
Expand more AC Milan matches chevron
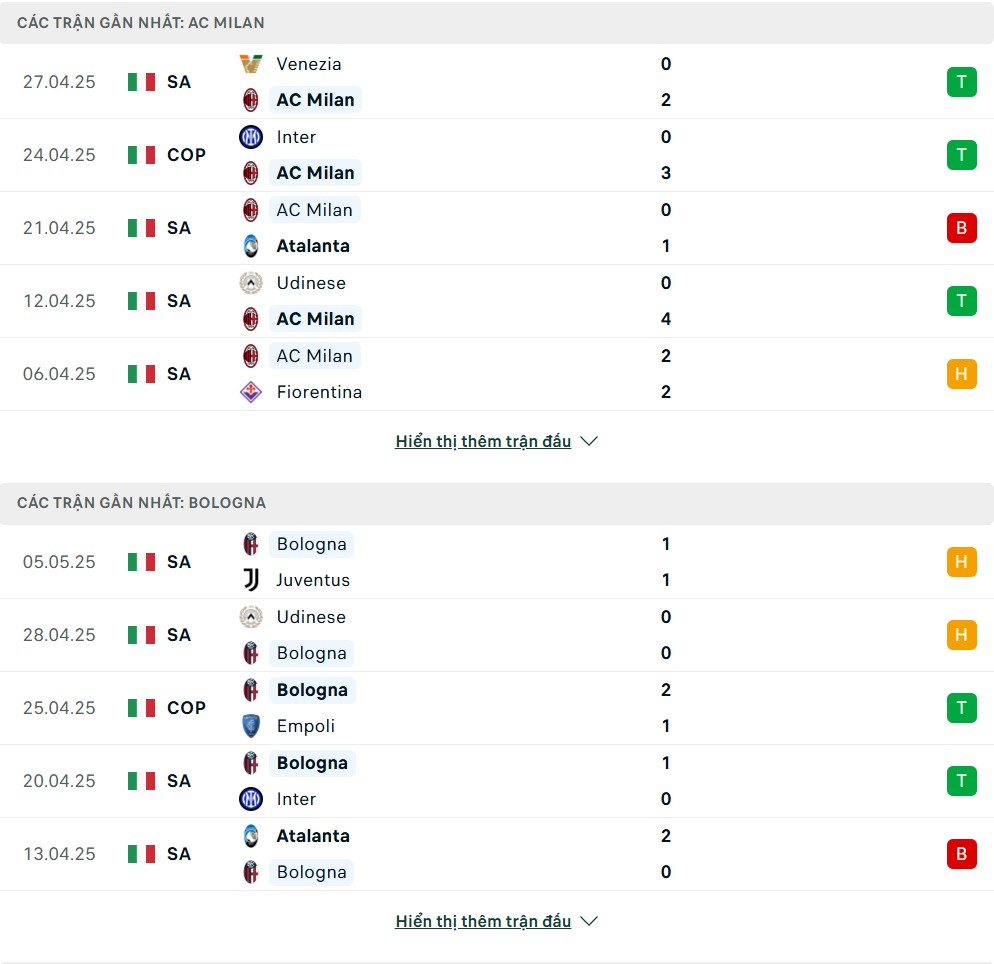click(589, 441)
